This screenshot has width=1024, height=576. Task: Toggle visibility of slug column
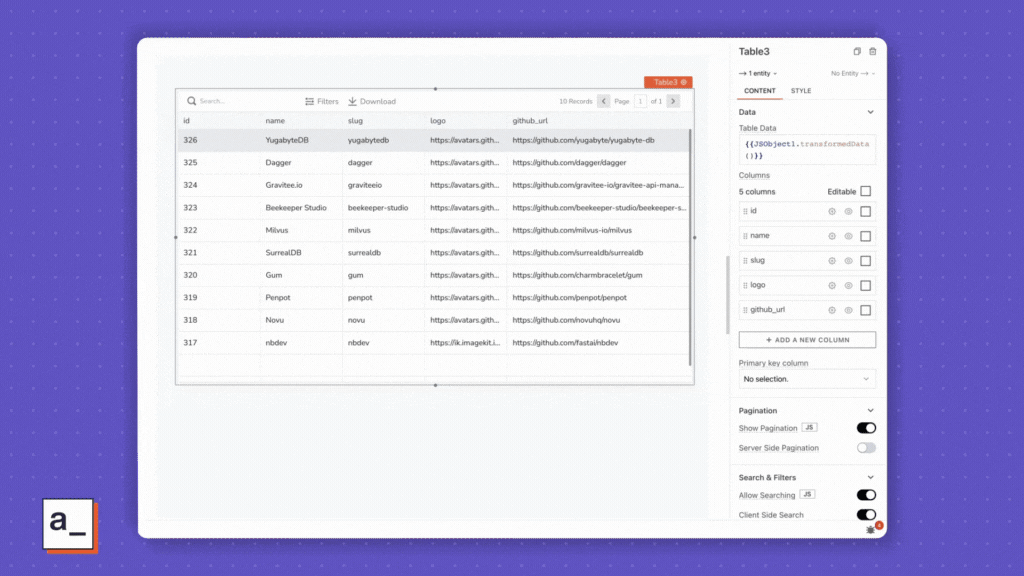coord(848,261)
